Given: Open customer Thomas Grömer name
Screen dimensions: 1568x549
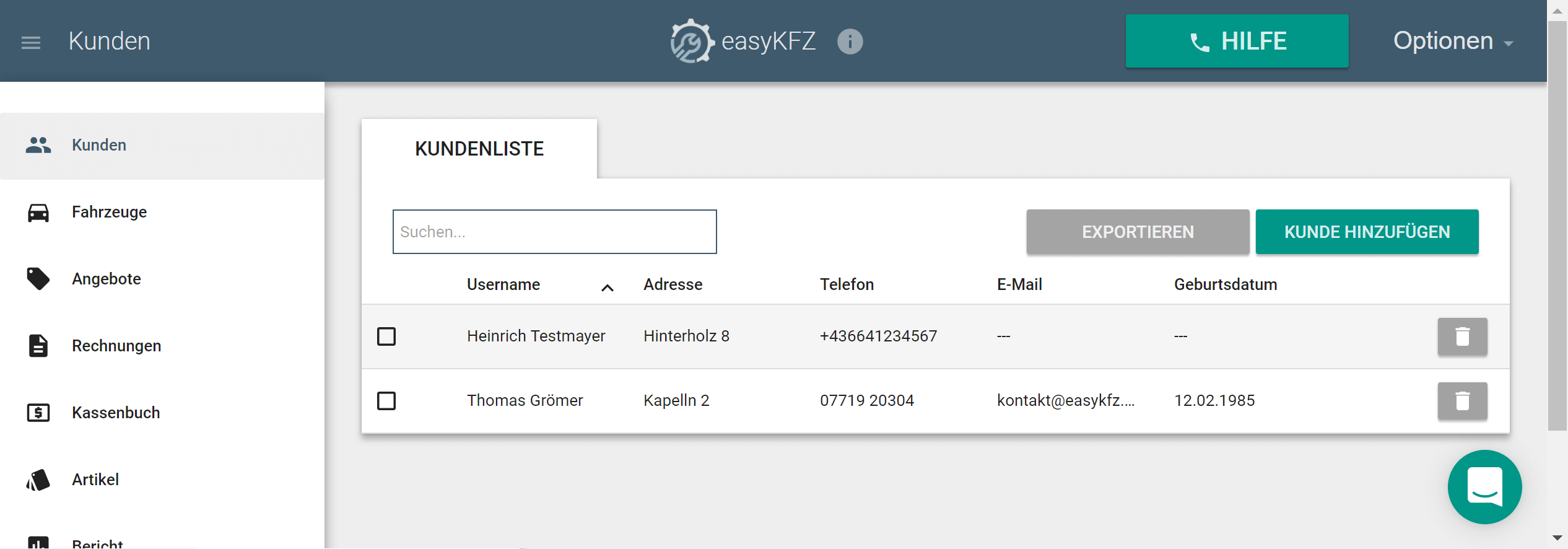Looking at the screenshot, I should point(525,400).
